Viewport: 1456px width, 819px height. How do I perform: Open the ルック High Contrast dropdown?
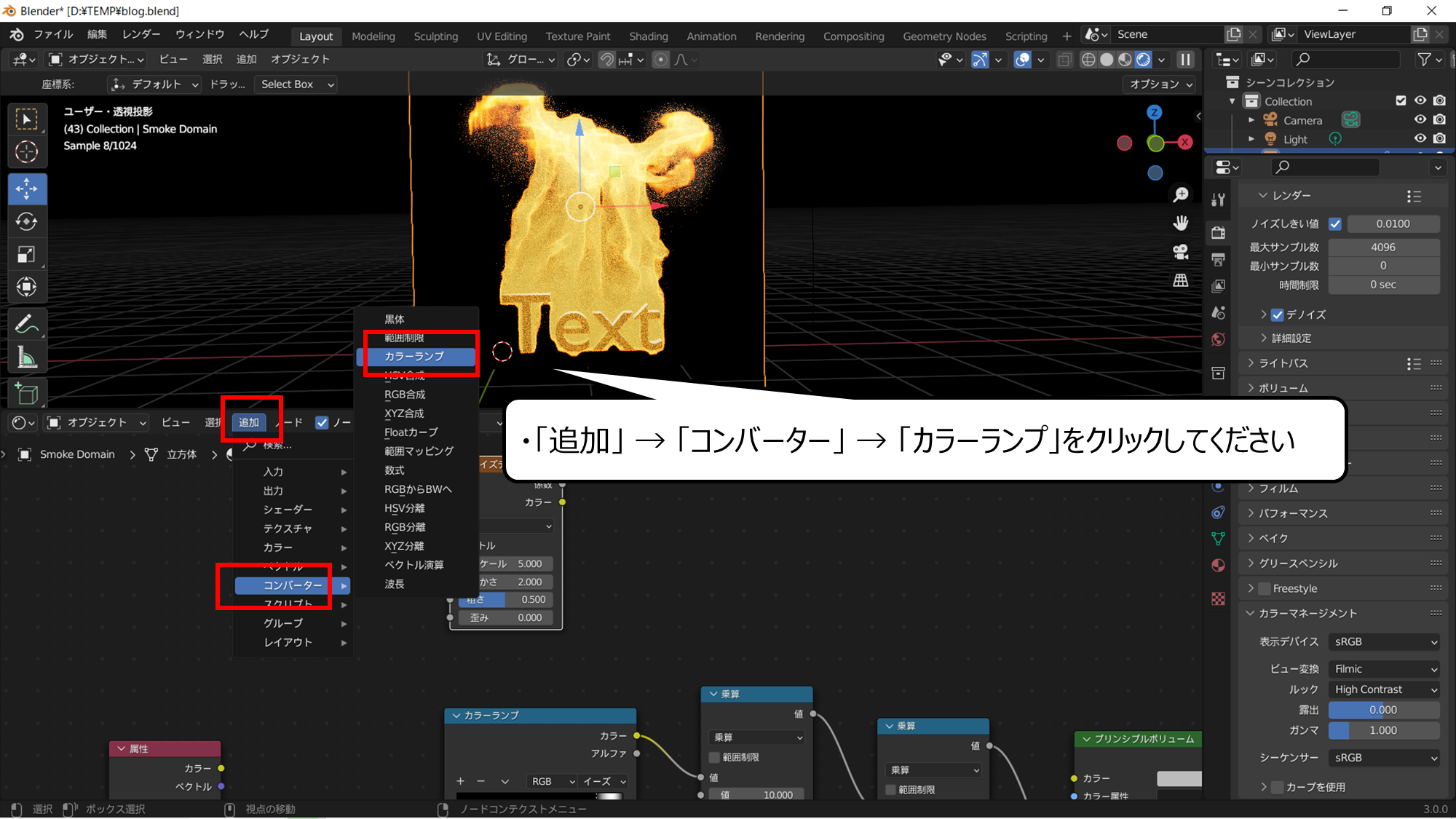pyautogui.click(x=1384, y=689)
